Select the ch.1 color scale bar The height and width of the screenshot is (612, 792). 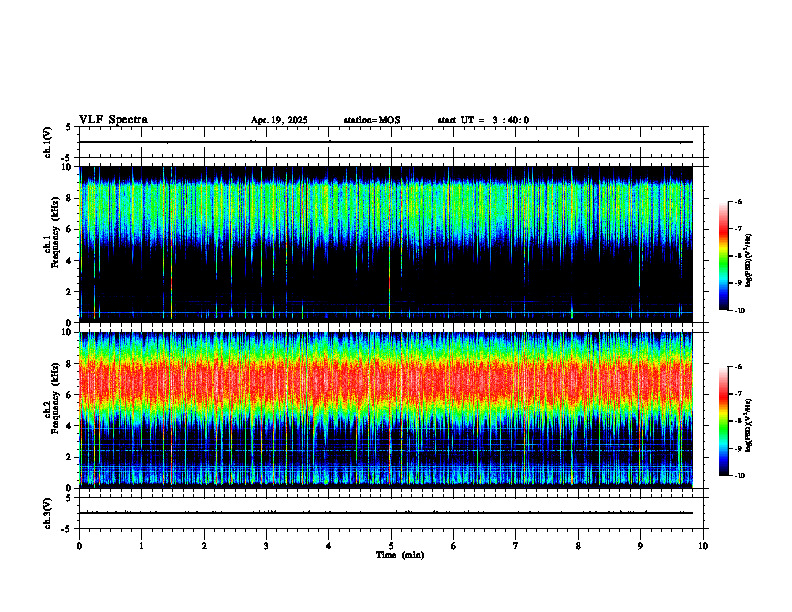tap(723, 256)
